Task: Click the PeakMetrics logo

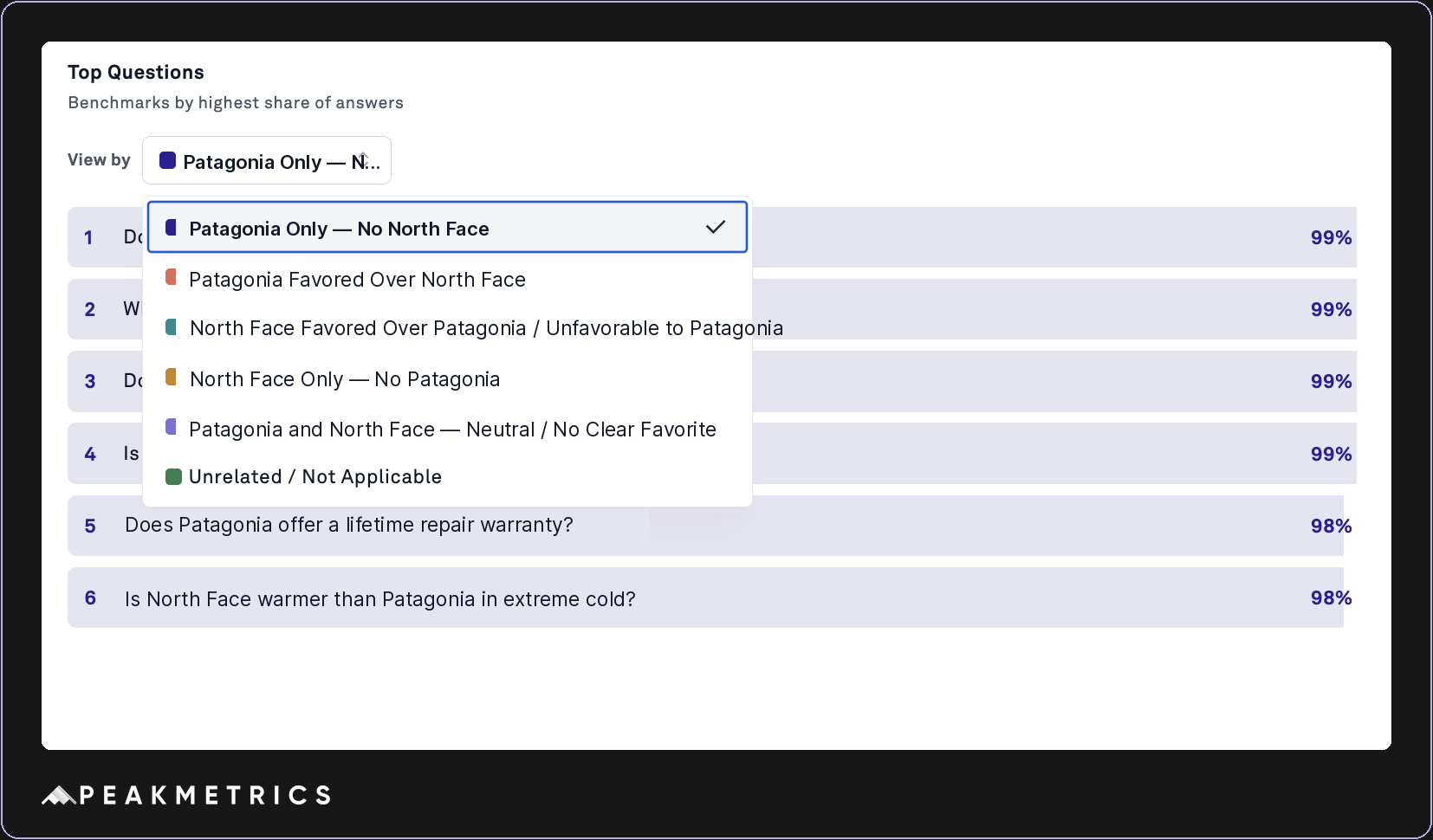Action: pos(186,795)
